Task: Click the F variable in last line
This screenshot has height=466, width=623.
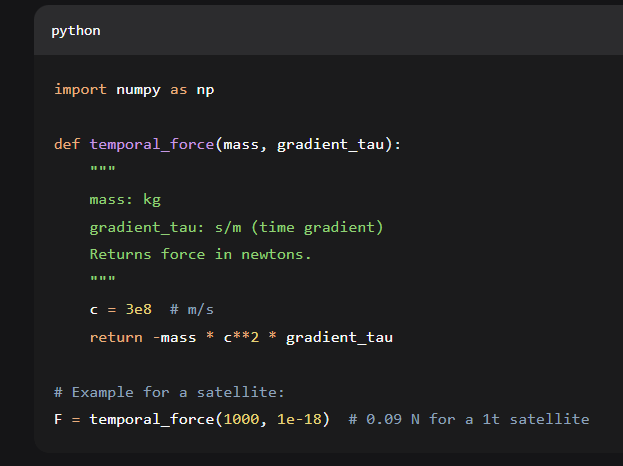Action: click(x=58, y=419)
